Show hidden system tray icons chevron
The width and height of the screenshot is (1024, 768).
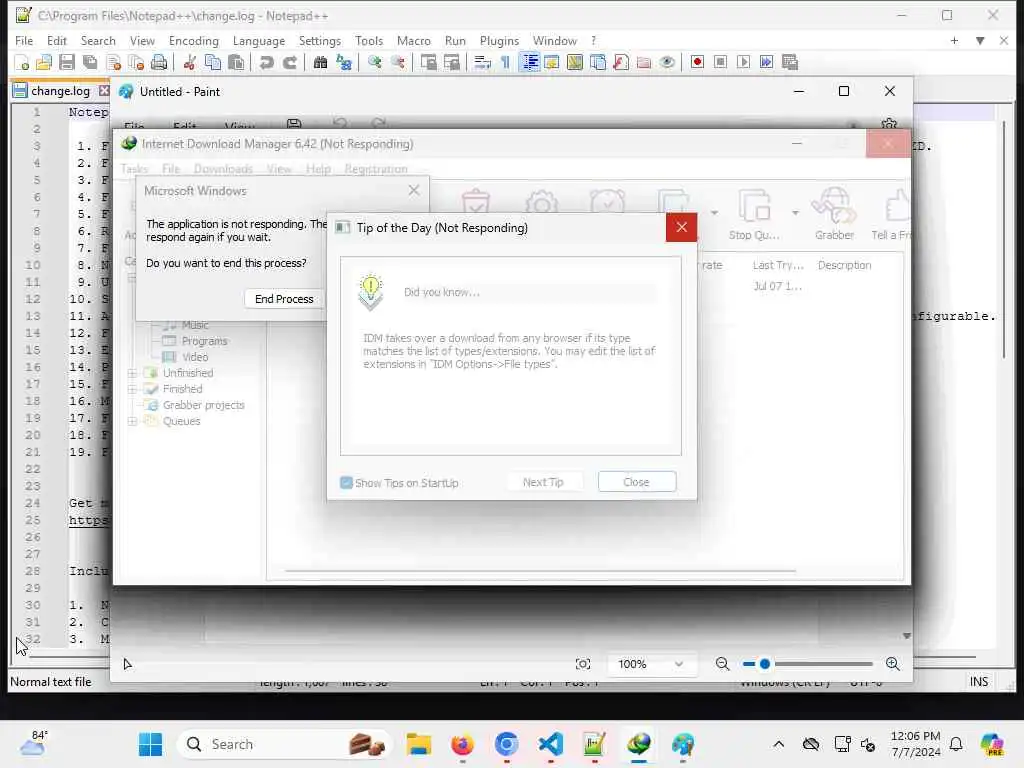[778, 744]
